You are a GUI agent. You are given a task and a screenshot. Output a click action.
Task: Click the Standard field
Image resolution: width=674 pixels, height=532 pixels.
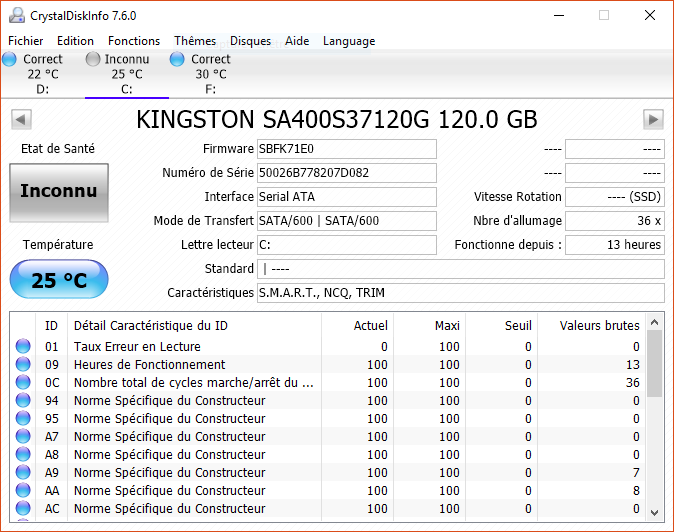(461, 269)
